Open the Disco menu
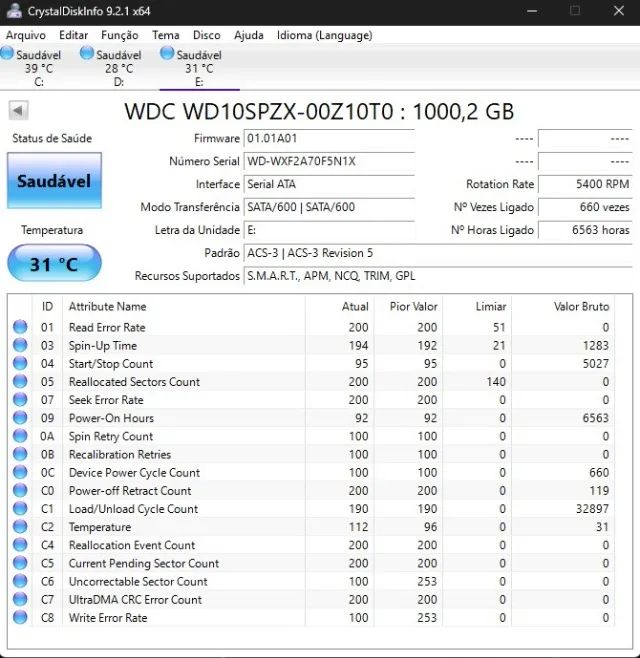 (206, 35)
